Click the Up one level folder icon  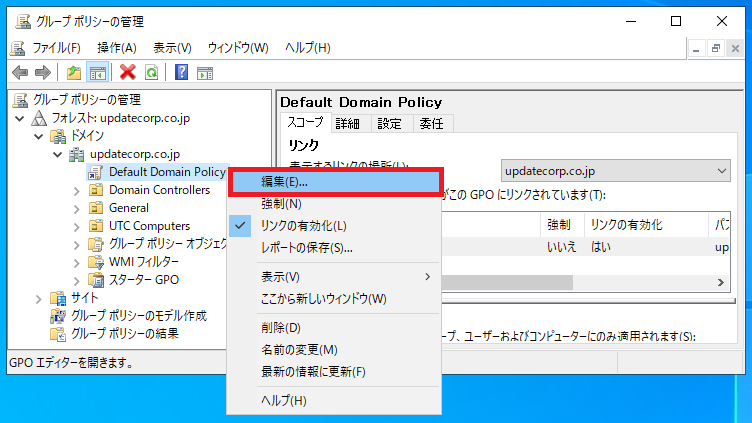(74, 72)
